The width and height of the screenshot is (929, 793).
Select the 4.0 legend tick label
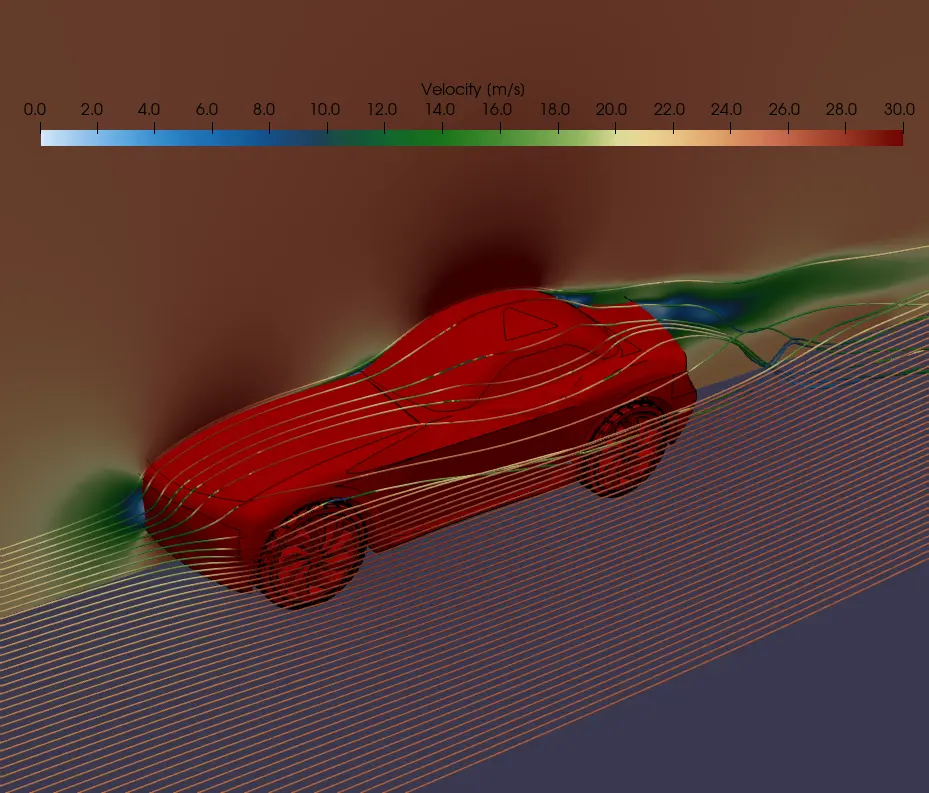[x=149, y=110]
